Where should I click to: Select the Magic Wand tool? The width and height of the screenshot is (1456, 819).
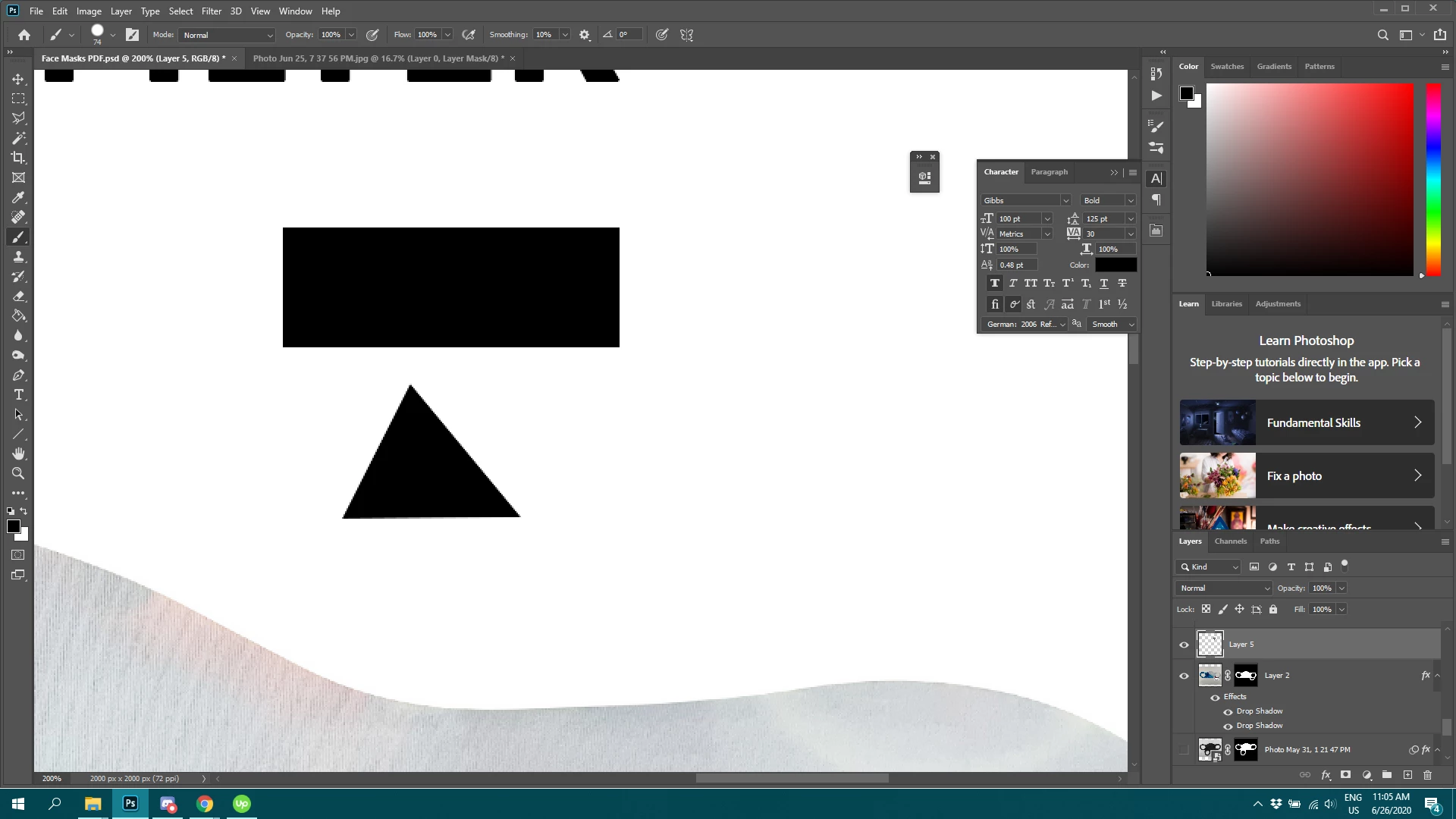pyautogui.click(x=18, y=138)
